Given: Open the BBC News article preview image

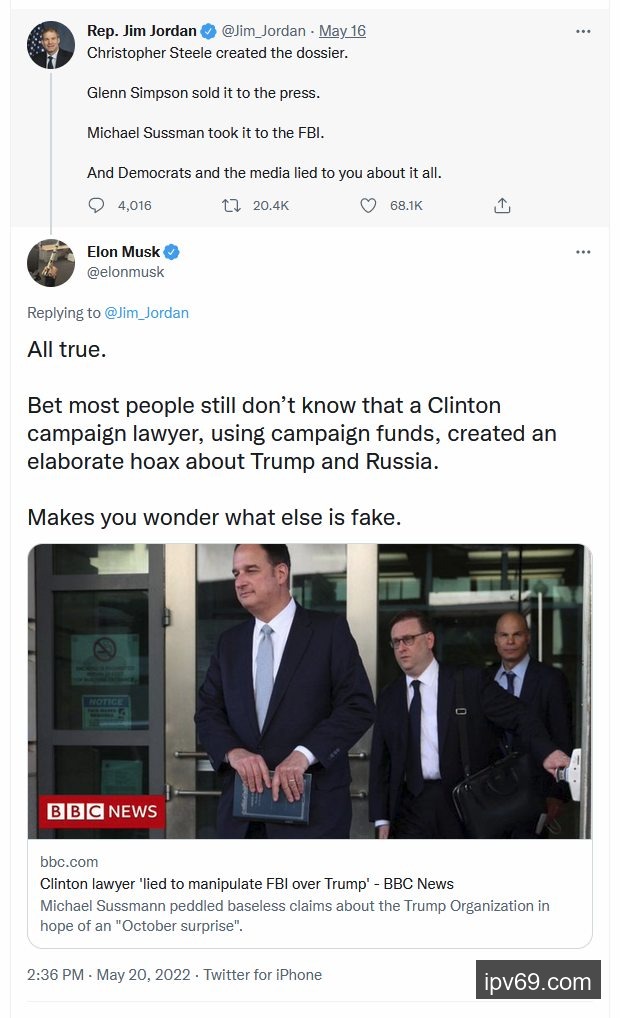Looking at the screenshot, I should click(309, 690).
